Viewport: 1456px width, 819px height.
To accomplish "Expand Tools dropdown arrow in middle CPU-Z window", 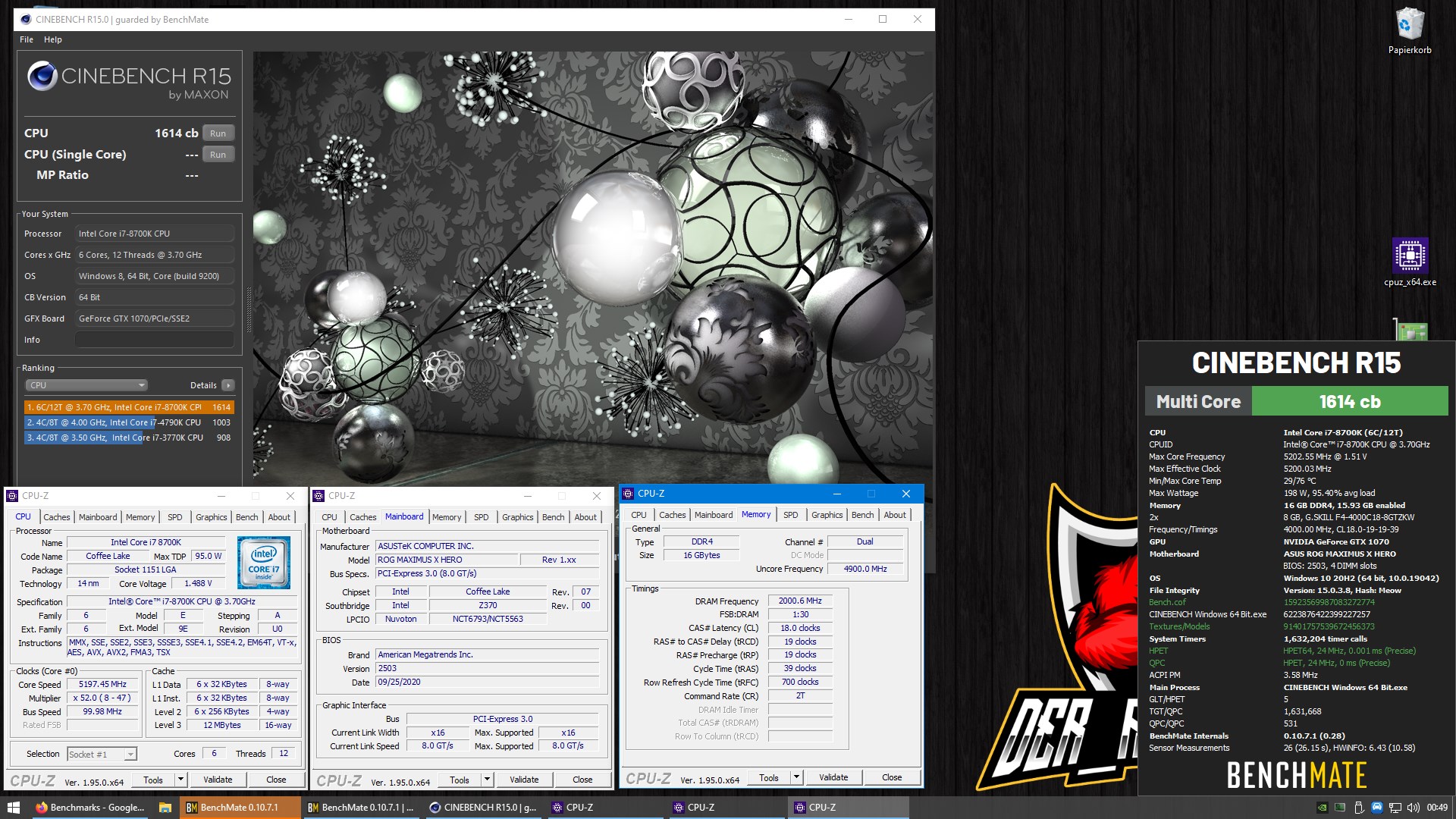I will (487, 780).
